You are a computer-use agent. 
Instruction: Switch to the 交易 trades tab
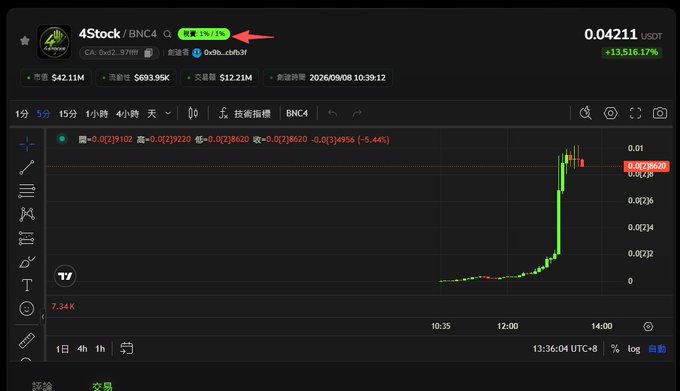click(x=102, y=386)
